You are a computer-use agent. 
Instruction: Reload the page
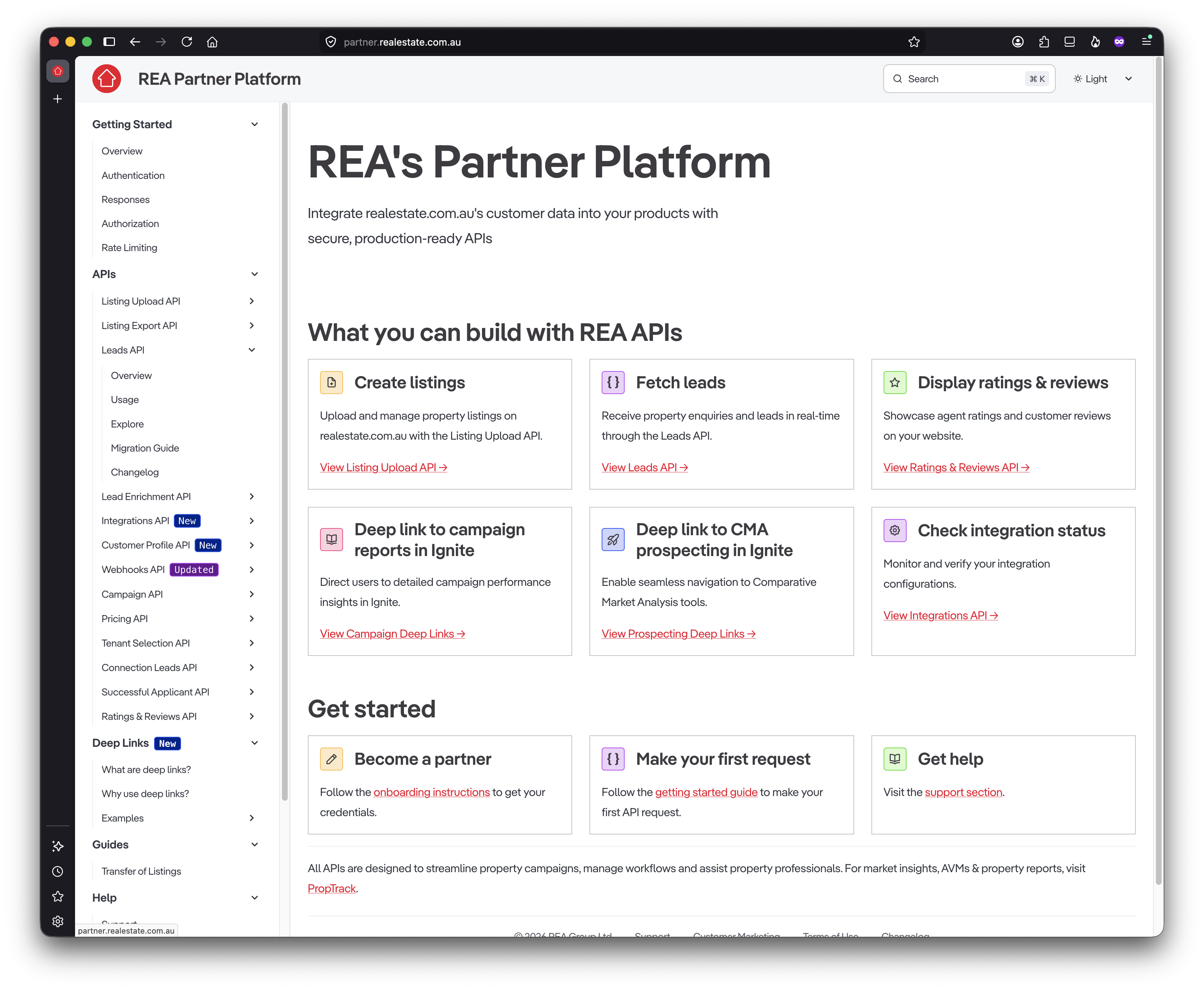[187, 42]
